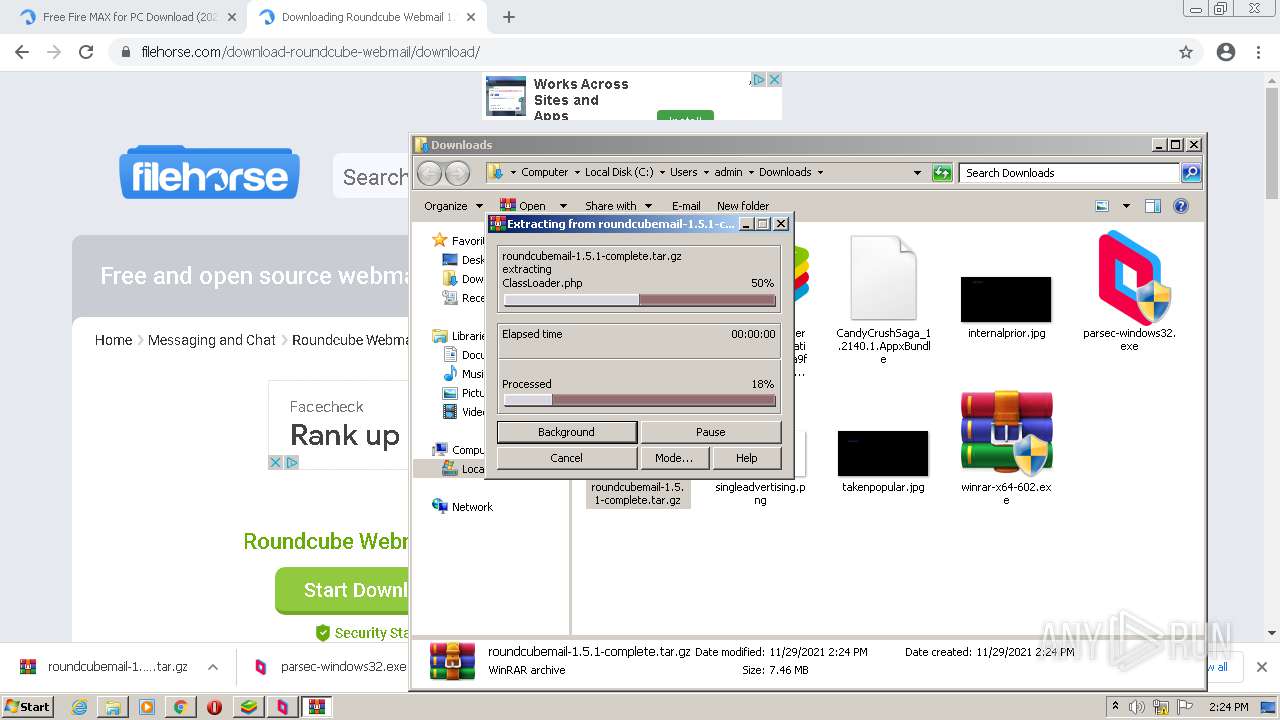This screenshot has width=1280, height=720.
Task: Open Opera taskbar icon
Action: pyautogui.click(x=214, y=707)
